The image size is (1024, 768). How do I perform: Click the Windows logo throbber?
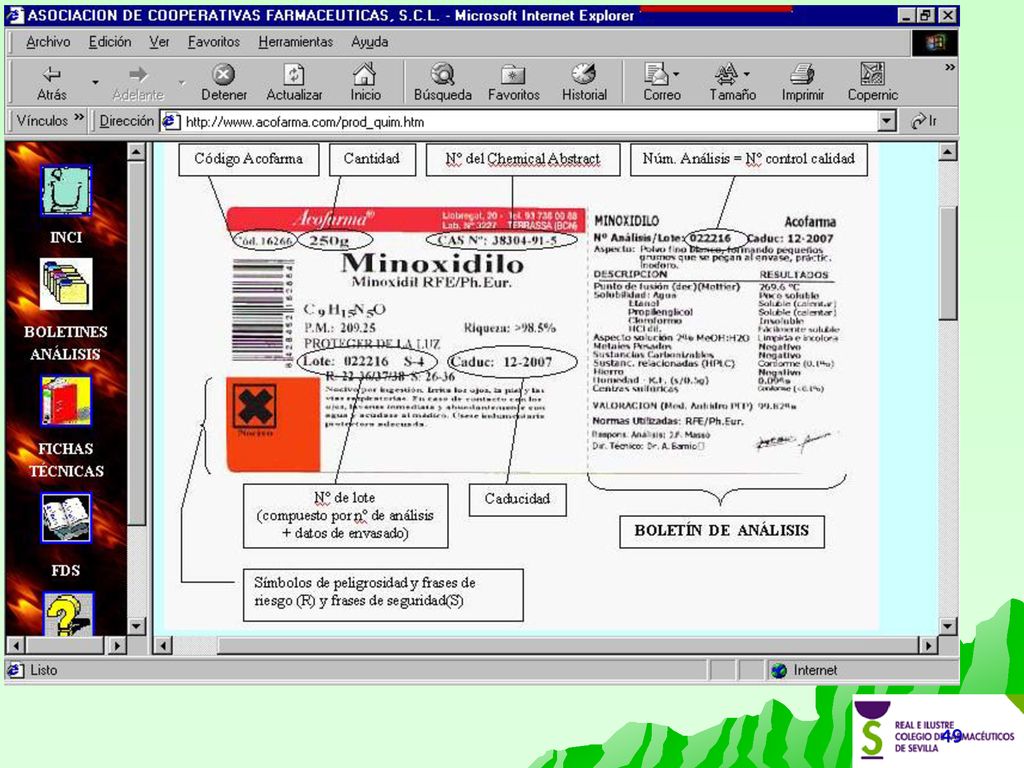point(935,42)
